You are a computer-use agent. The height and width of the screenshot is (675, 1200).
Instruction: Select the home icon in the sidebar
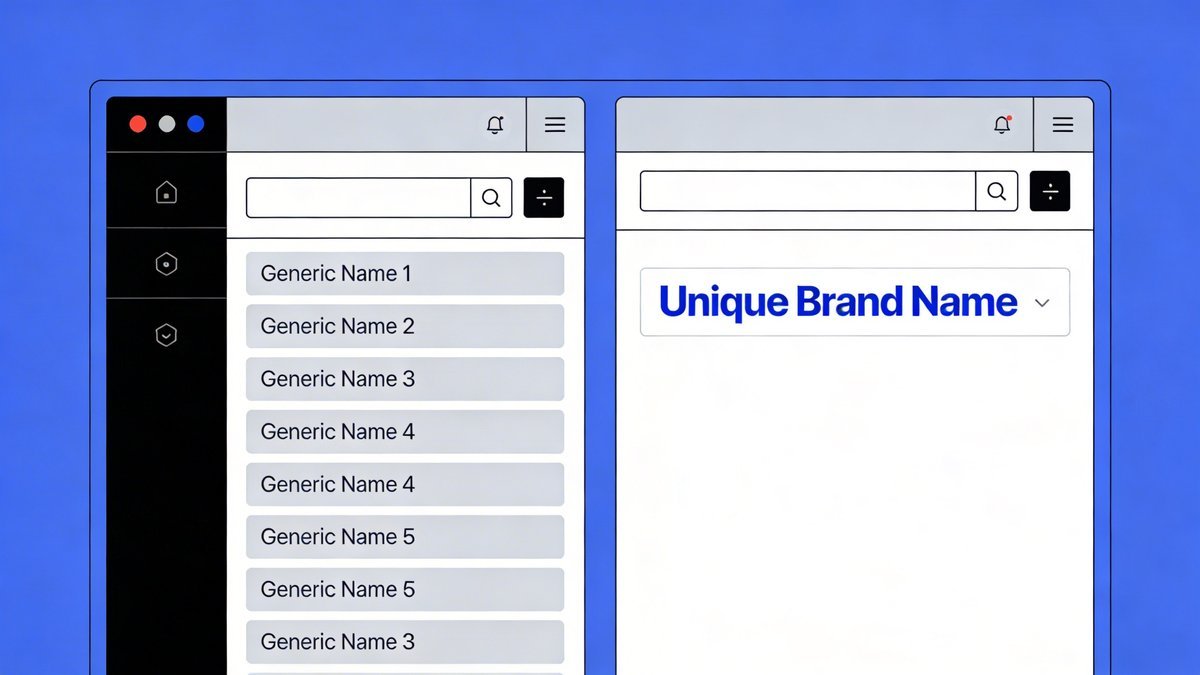tap(166, 191)
